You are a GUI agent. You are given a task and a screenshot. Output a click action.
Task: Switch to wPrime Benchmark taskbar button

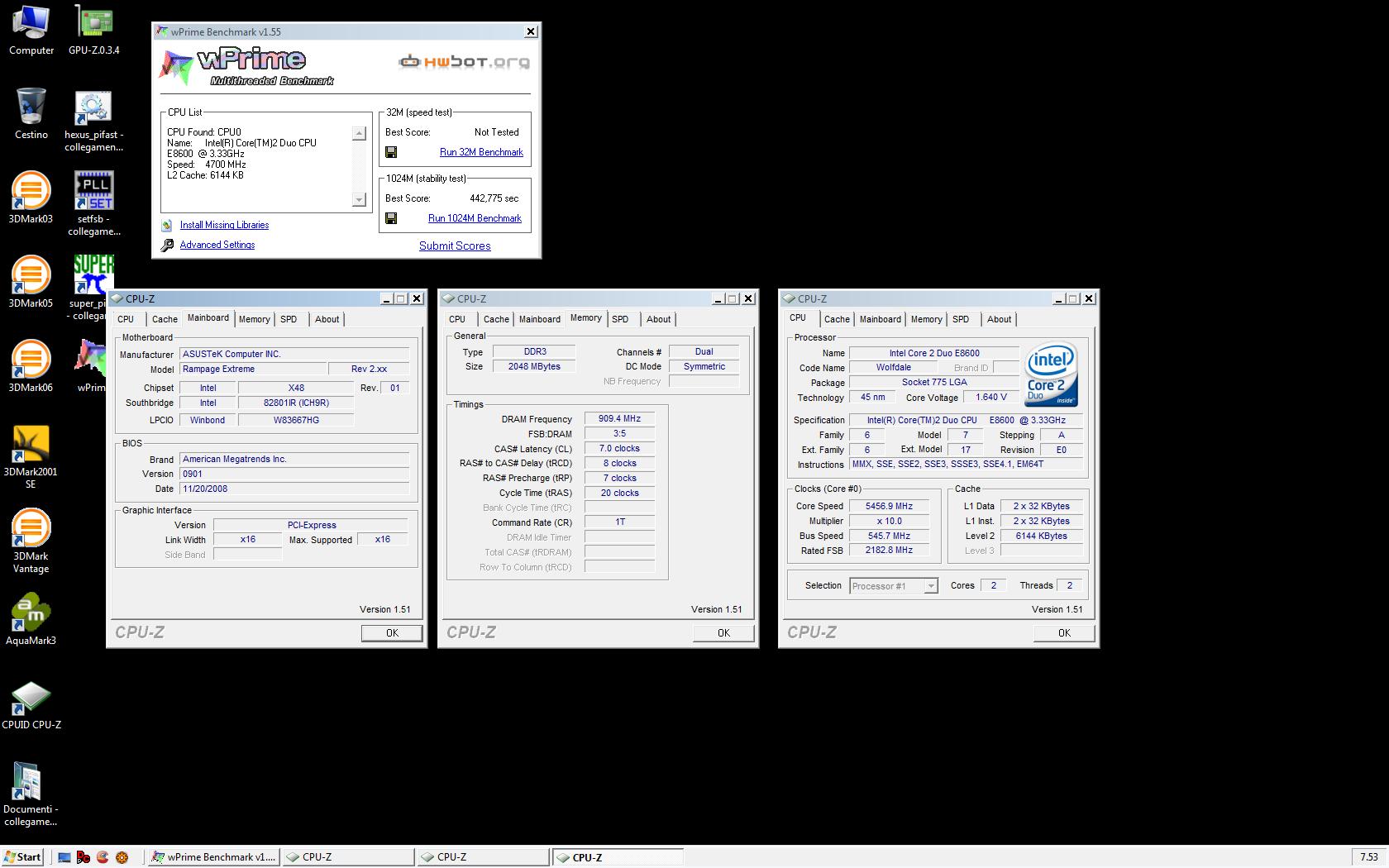point(214,857)
